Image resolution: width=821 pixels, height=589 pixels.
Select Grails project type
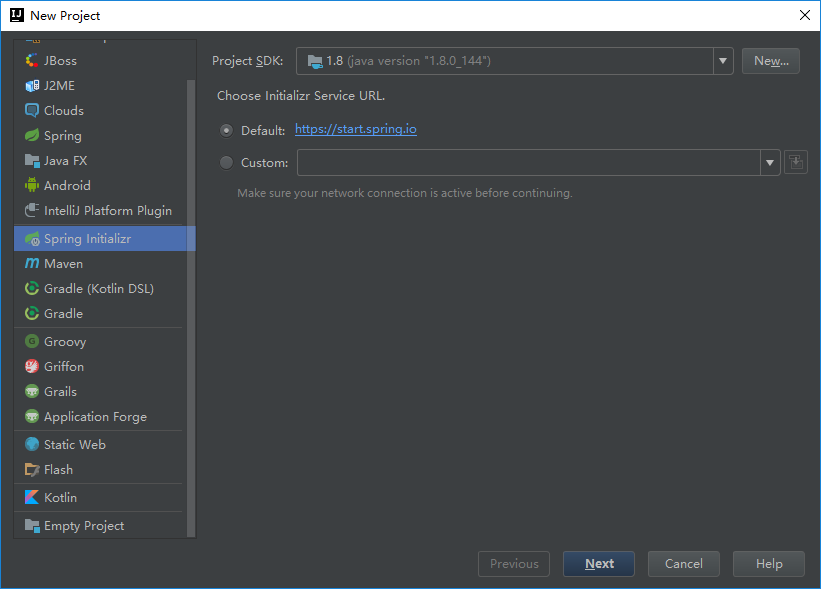point(100,392)
